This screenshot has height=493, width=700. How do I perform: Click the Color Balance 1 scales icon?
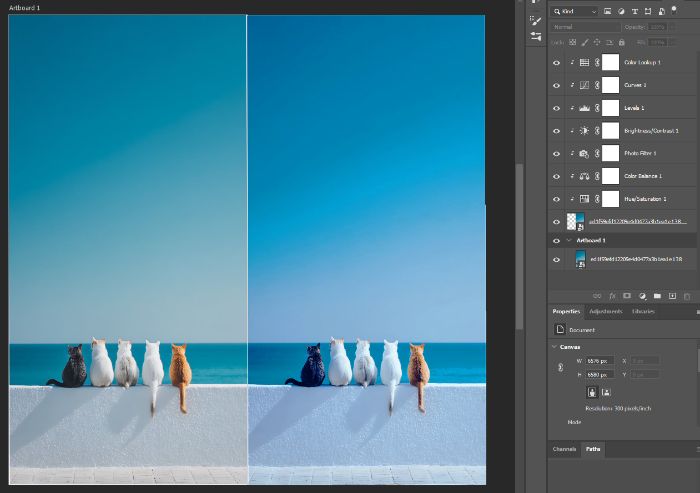pos(584,176)
